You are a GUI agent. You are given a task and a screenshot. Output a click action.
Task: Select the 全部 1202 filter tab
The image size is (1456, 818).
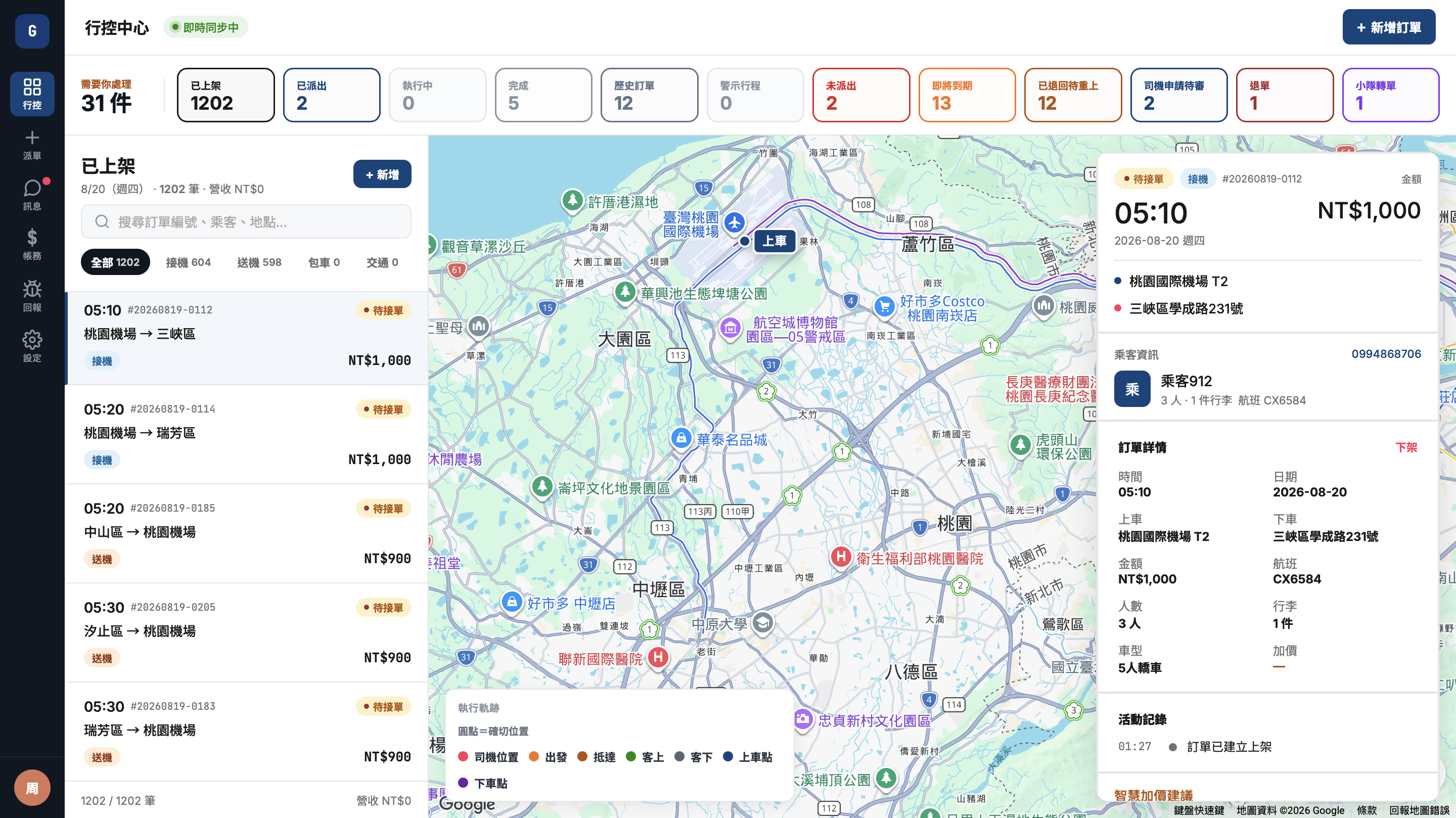[x=115, y=262]
